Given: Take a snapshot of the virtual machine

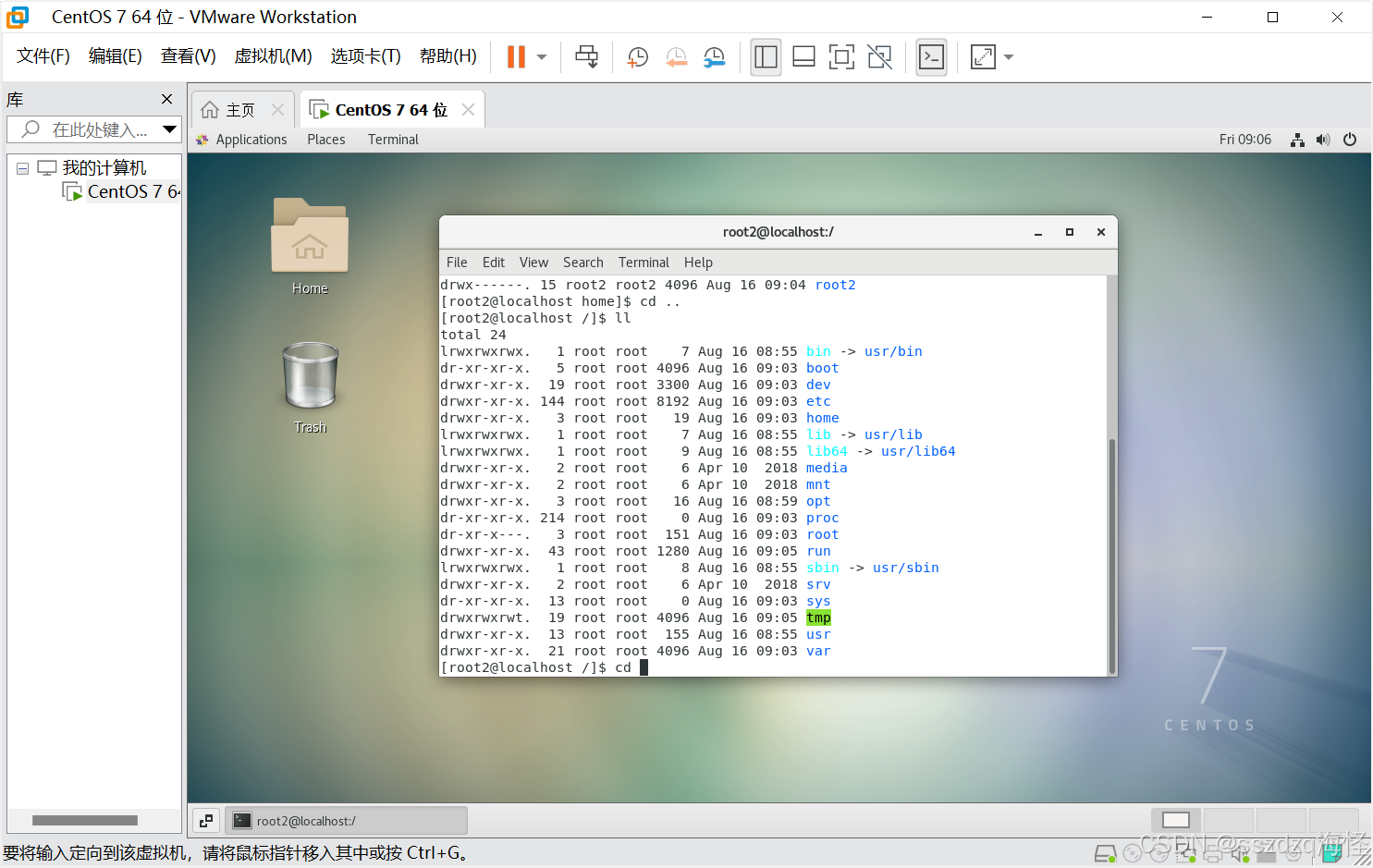Looking at the screenshot, I should pos(638,57).
